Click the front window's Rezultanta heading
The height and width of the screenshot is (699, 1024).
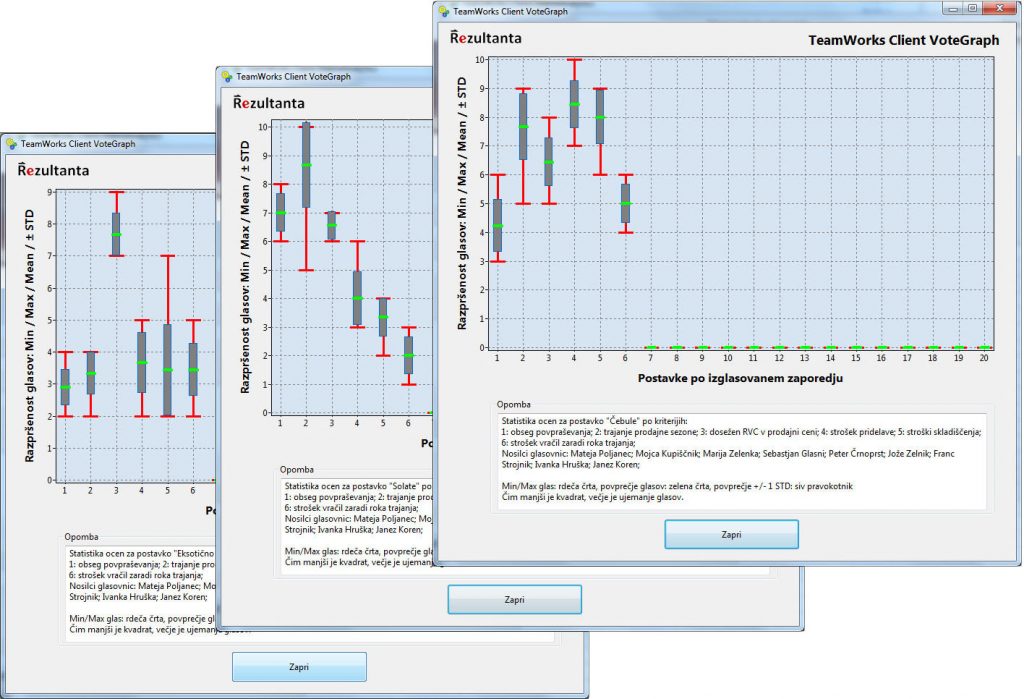(x=485, y=37)
